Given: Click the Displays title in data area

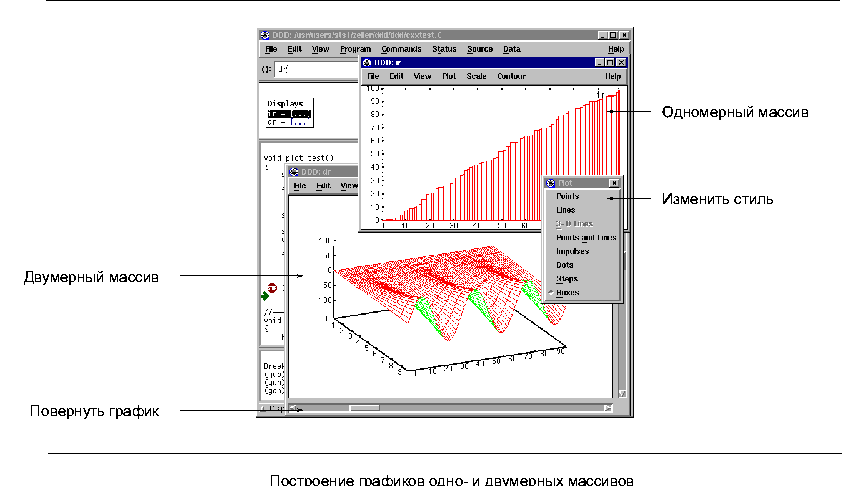Looking at the screenshot, I should click(x=286, y=104).
